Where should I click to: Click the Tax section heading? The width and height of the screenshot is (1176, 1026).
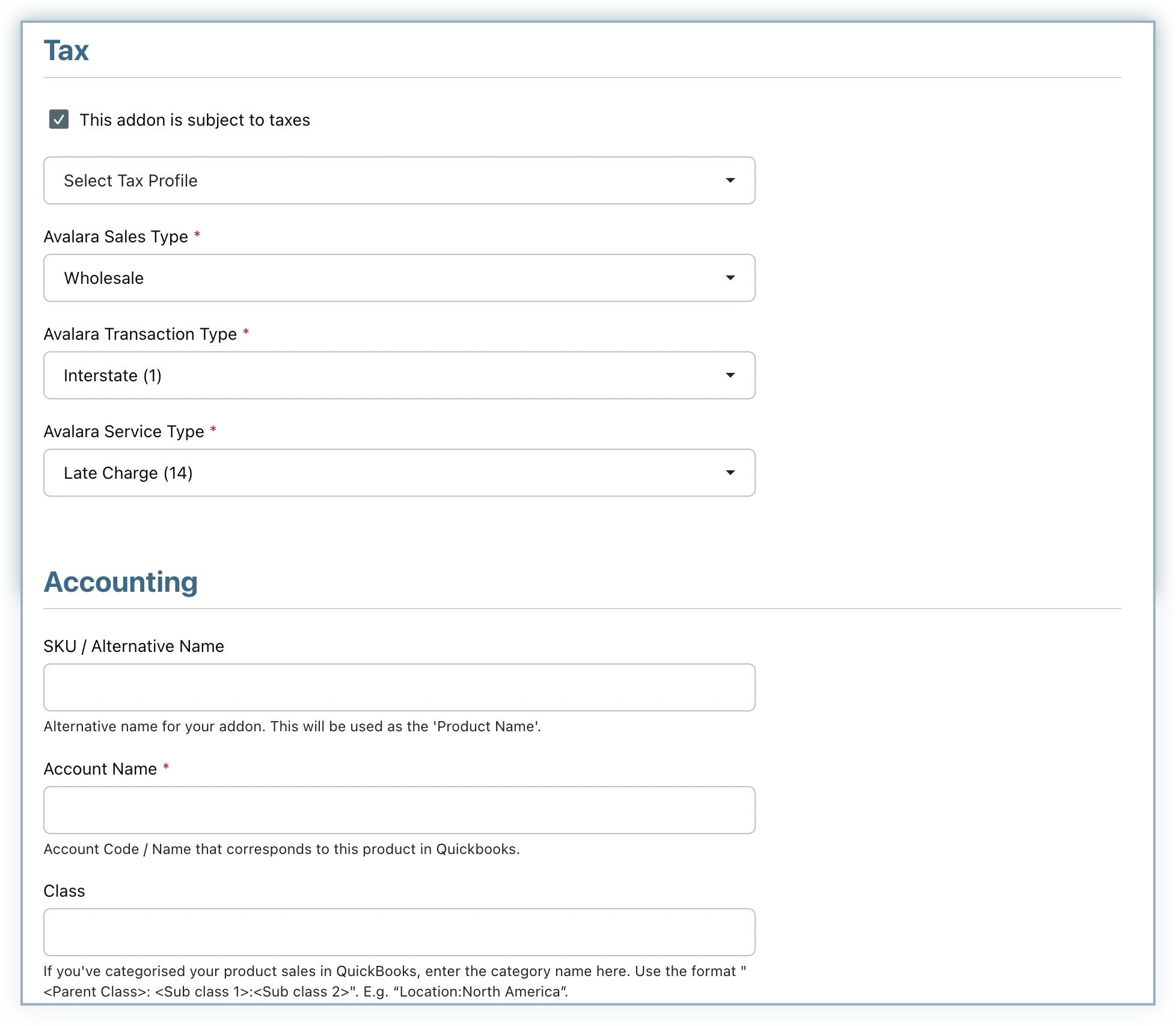(66, 51)
